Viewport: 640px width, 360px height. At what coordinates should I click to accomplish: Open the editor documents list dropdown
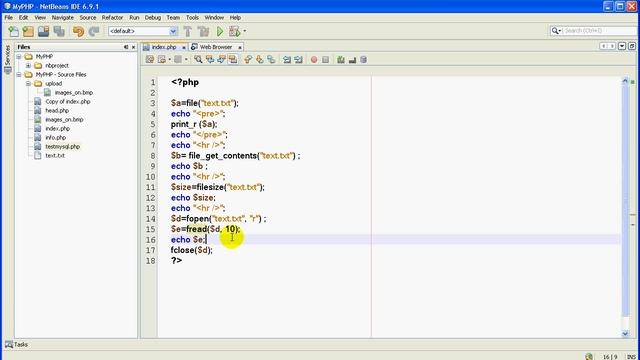pos(622,47)
